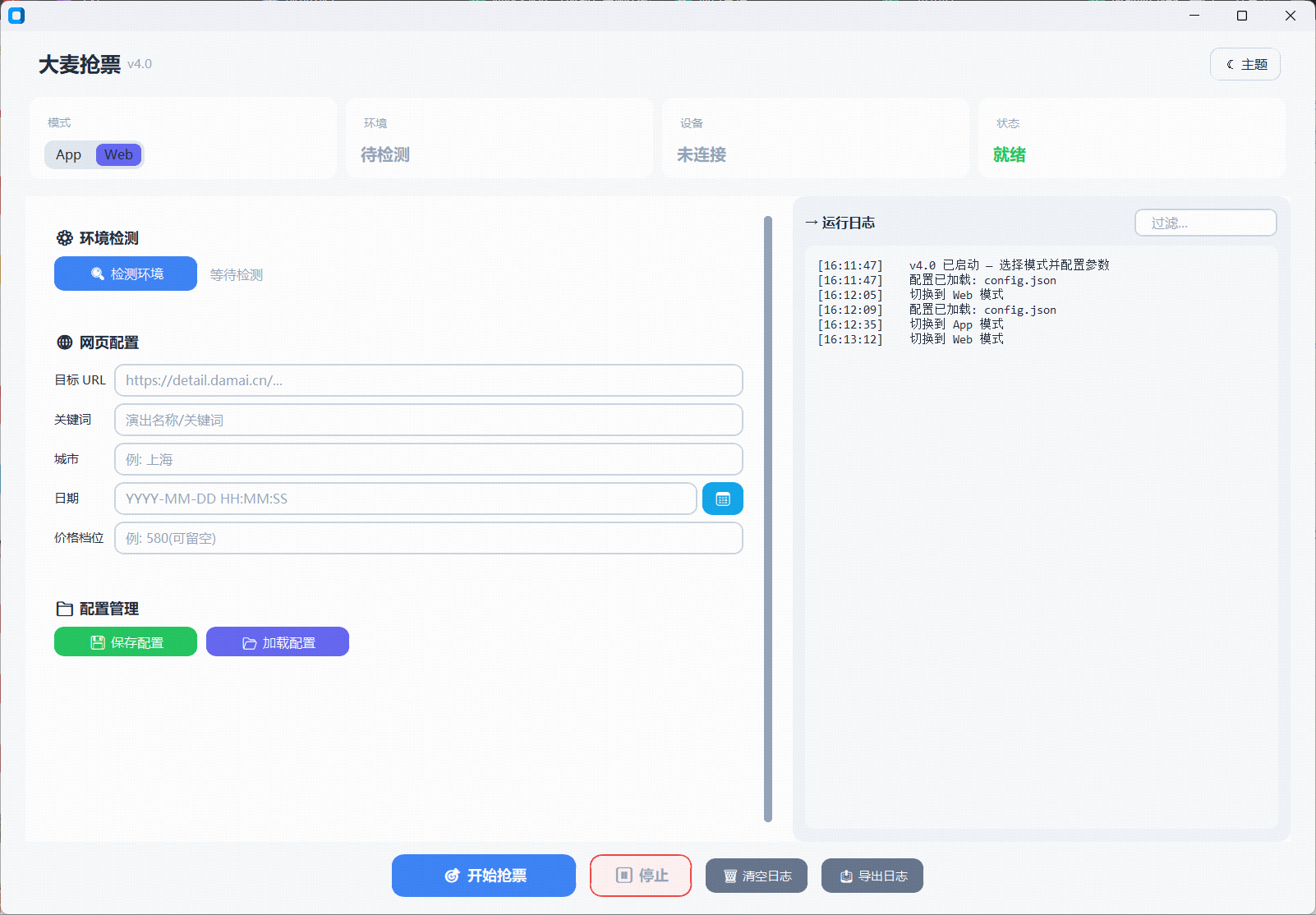
Task: Toggle the 主题 theme button
Action: pyautogui.click(x=1245, y=64)
